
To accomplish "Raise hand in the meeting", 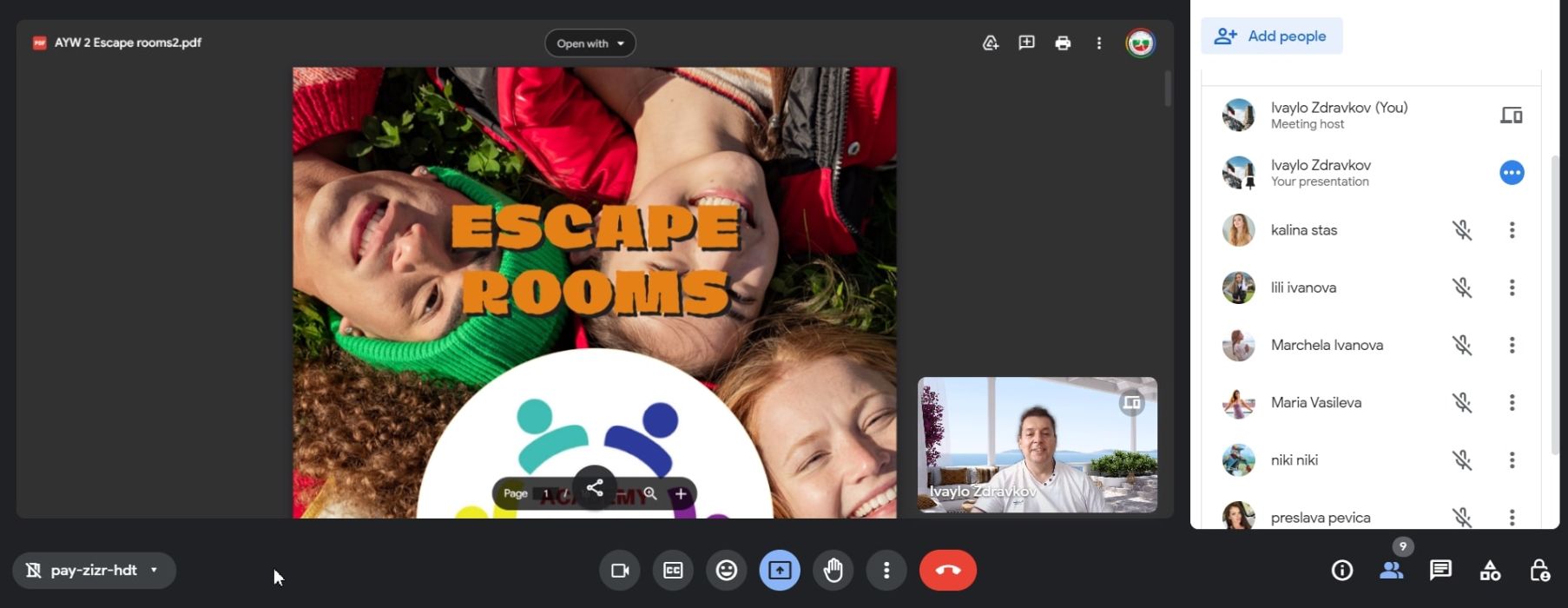I will pyautogui.click(x=833, y=571).
